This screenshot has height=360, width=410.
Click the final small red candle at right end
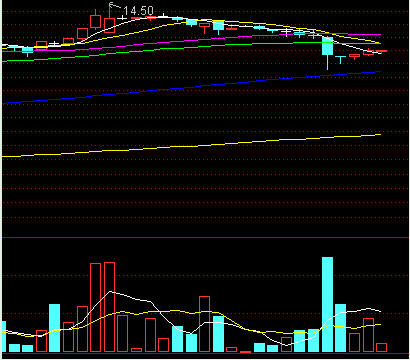click(381, 51)
